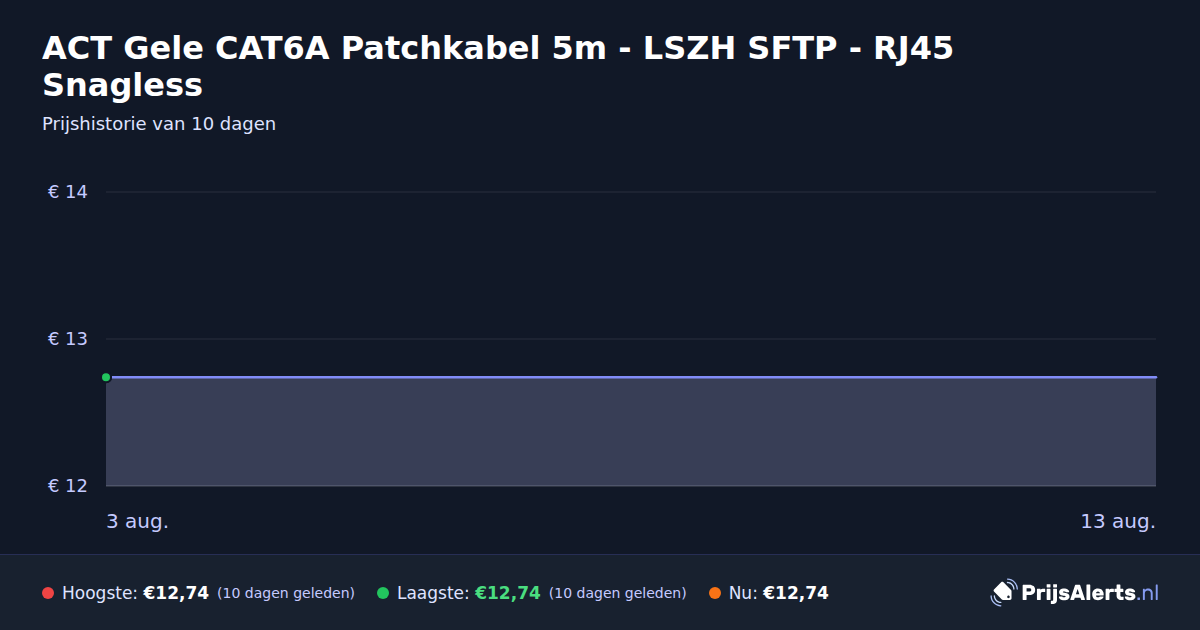Click the orange dot beside Nu

coord(715,593)
